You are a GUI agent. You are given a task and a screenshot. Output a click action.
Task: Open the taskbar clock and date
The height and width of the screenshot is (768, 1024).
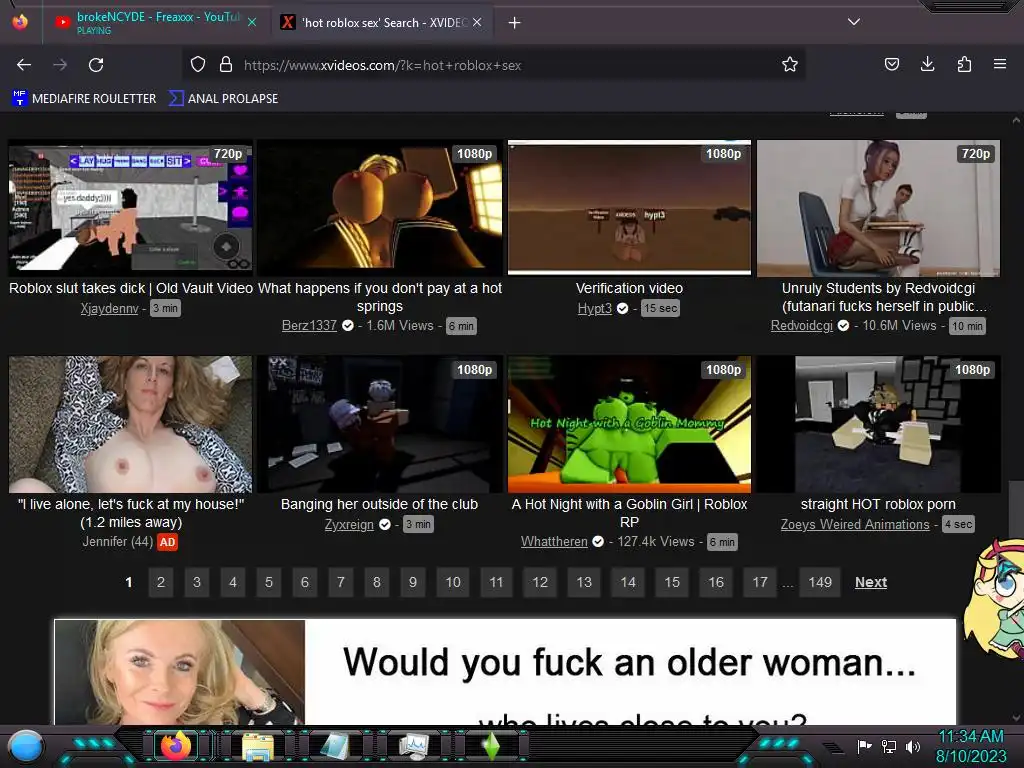(x=971, y=746)
